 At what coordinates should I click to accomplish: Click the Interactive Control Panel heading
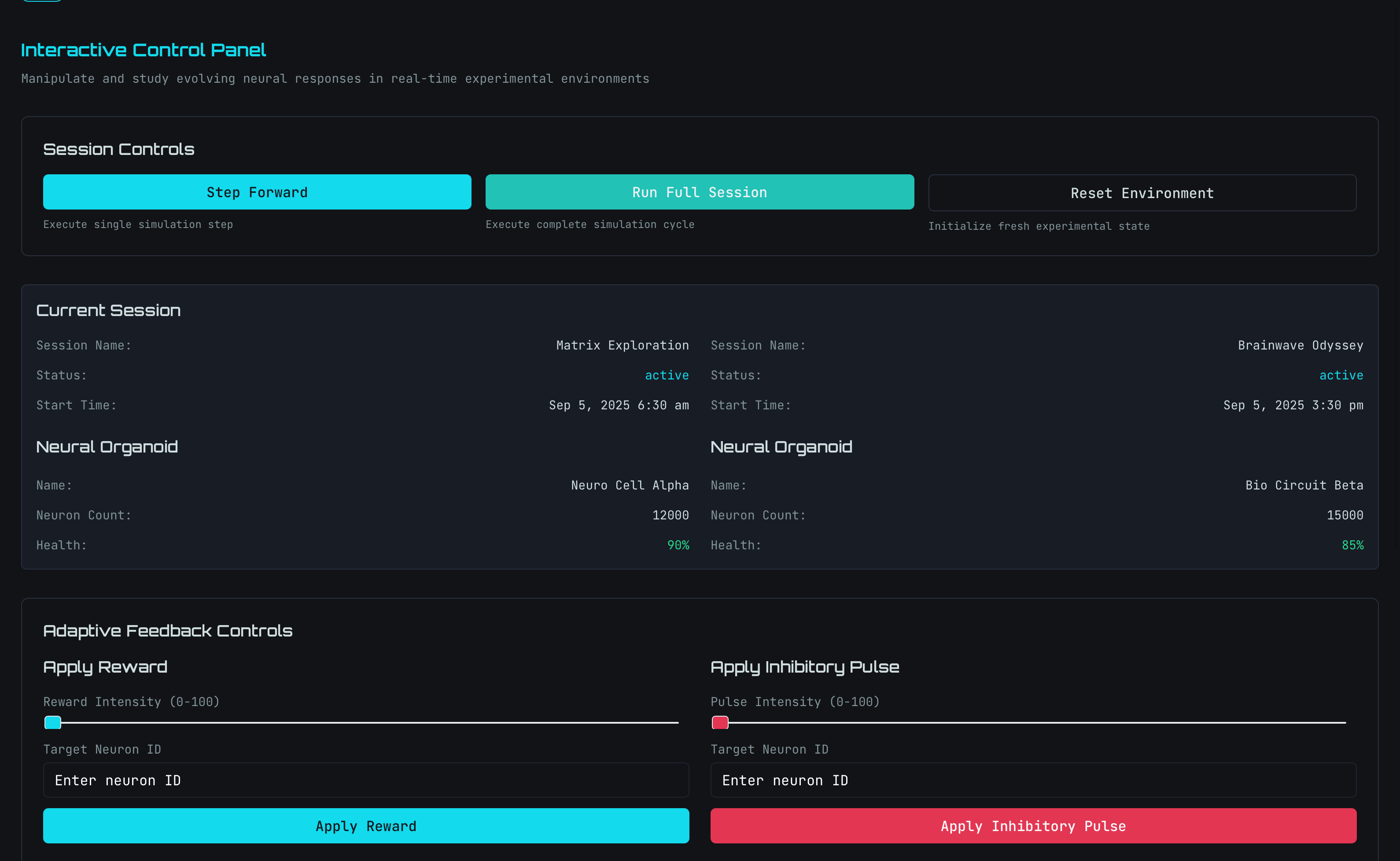coord(144,50)
